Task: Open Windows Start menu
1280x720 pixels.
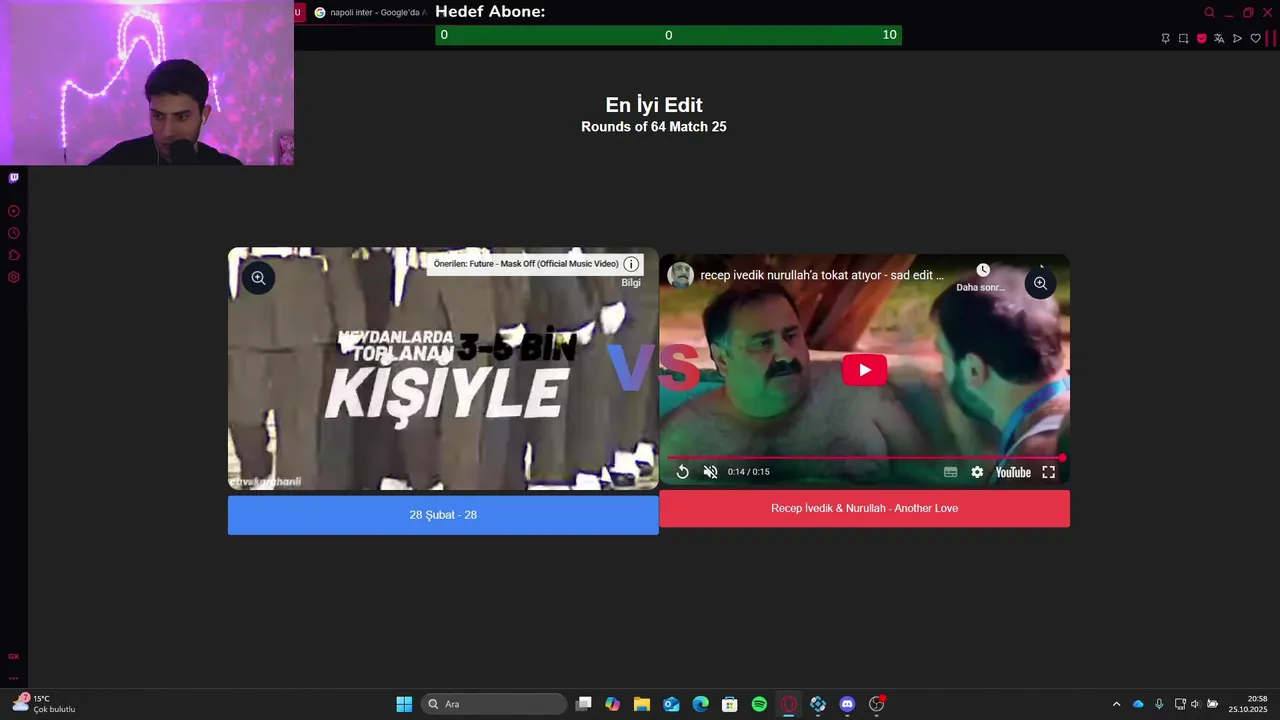Action: [x=404, y=704]
